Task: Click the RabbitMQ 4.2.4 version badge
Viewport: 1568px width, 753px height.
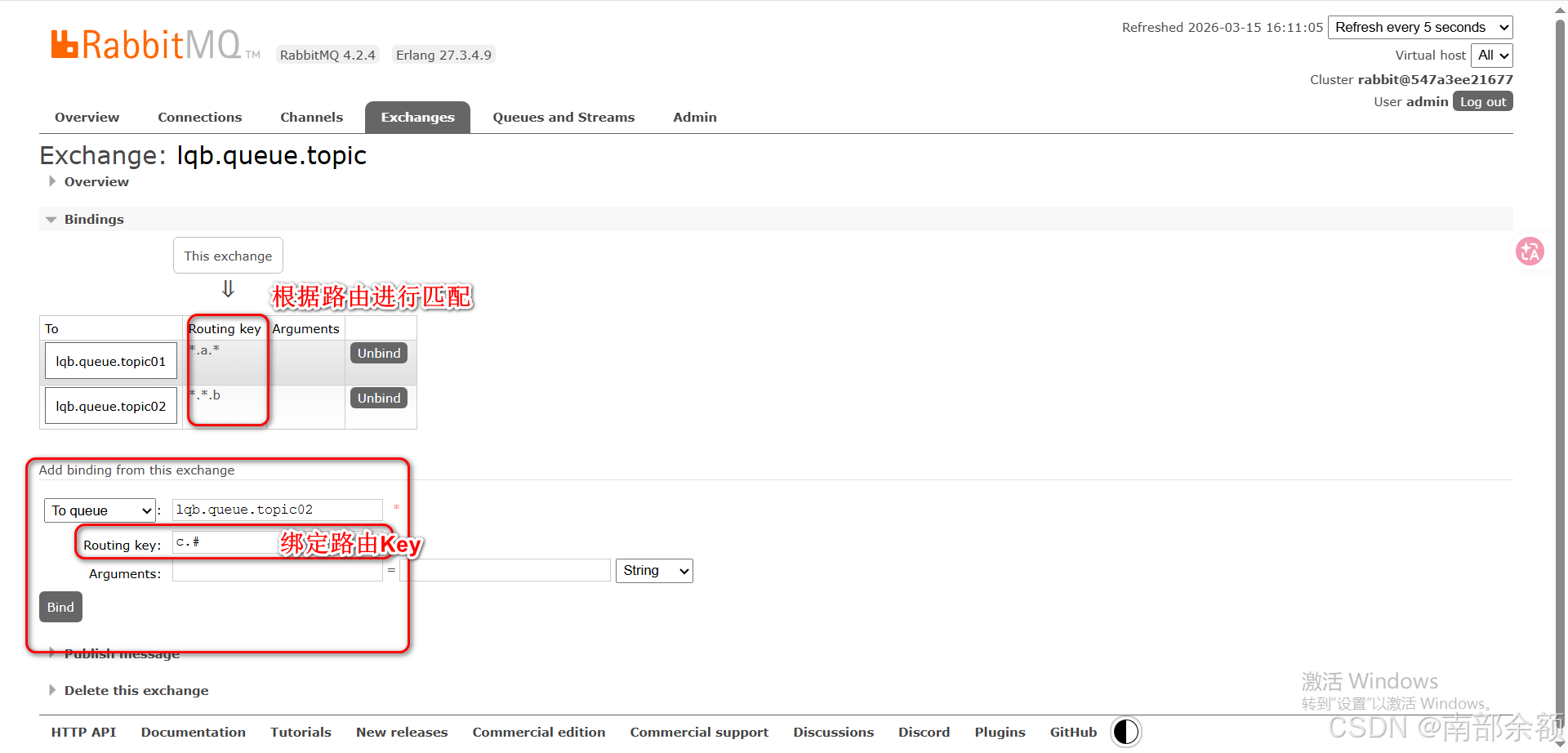Action: point(327,55)
